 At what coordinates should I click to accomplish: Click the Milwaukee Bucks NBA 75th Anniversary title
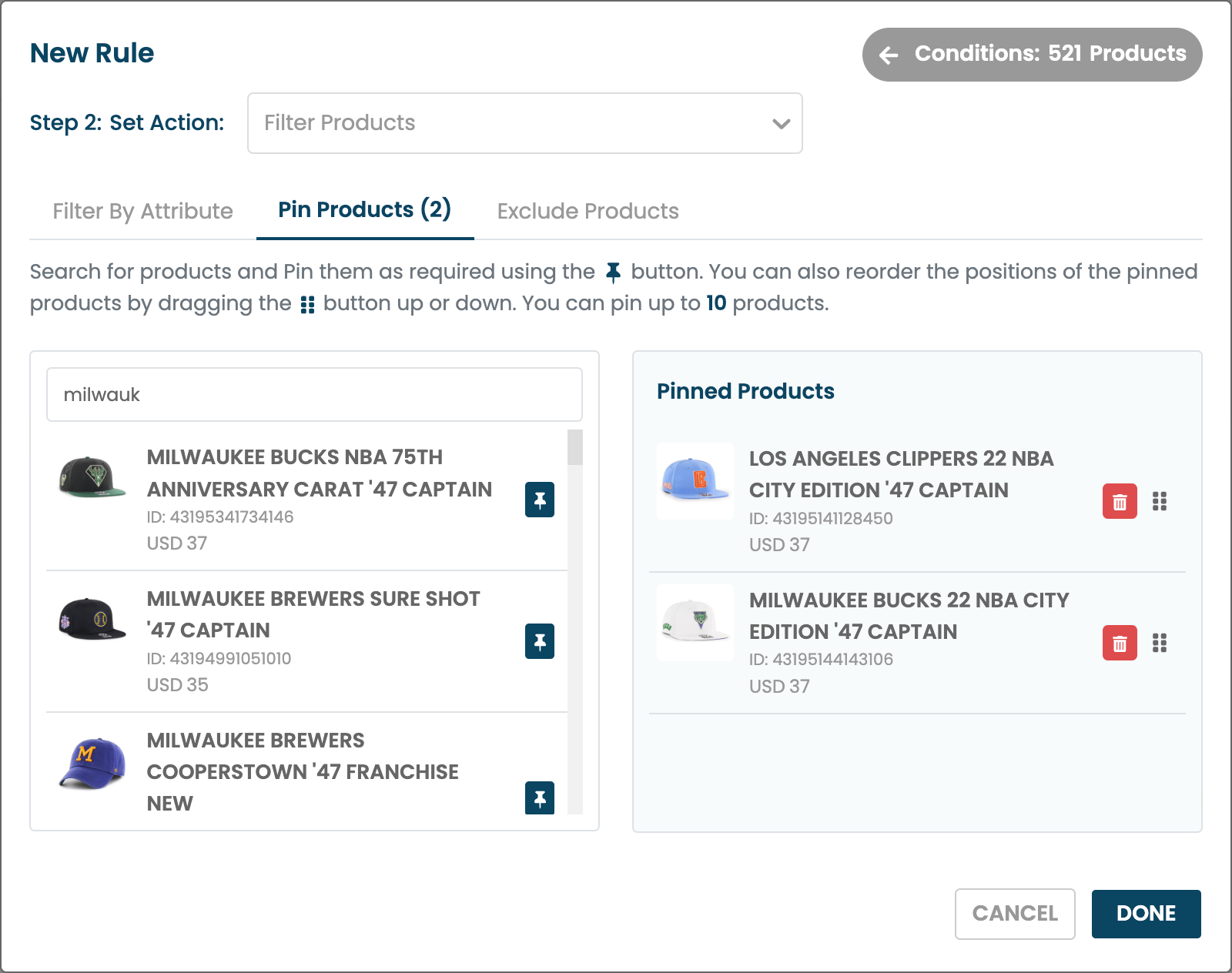pos(320,473)
